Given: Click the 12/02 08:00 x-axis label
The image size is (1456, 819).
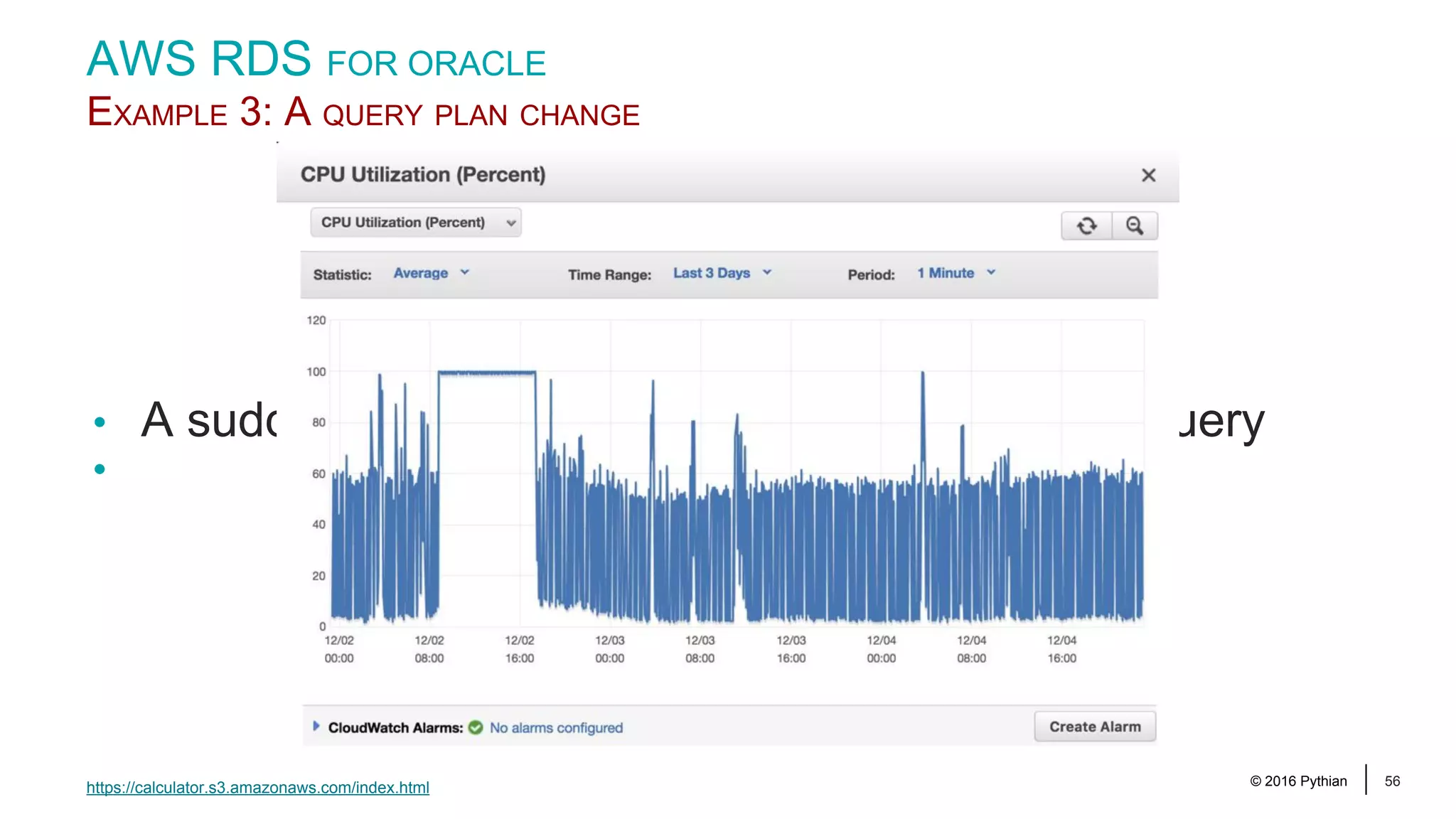Looking at the screenshot, I should (429, 649).
